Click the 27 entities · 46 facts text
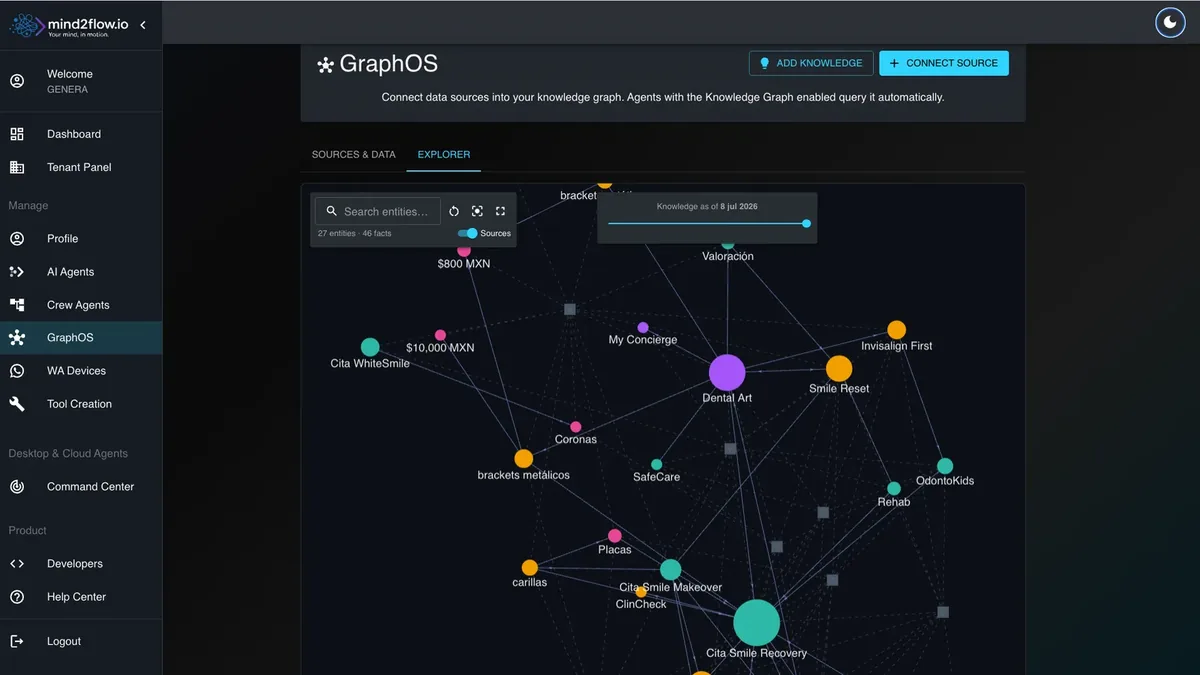 click(x=355, y=233)
